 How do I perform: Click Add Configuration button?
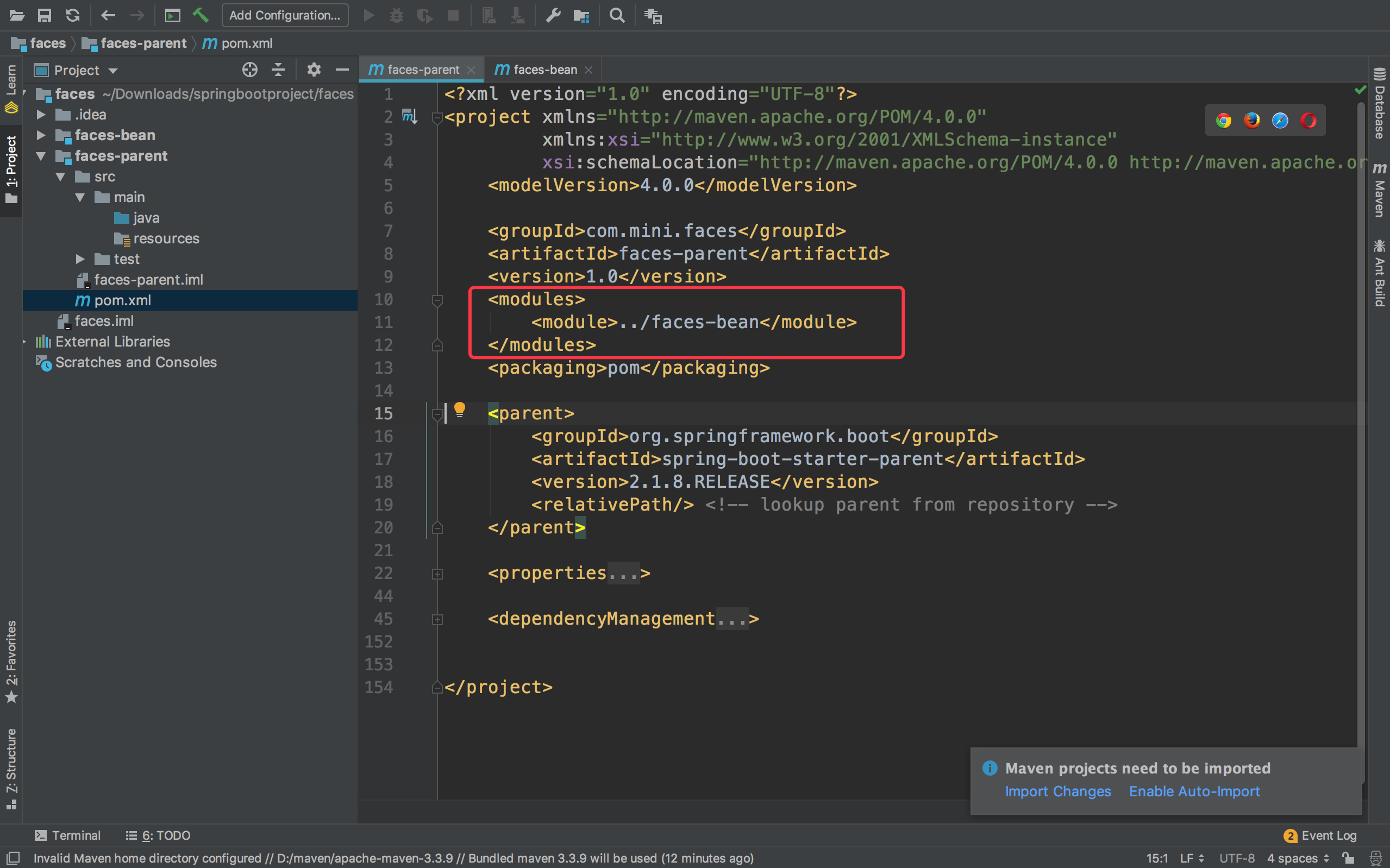click(285, 15)
